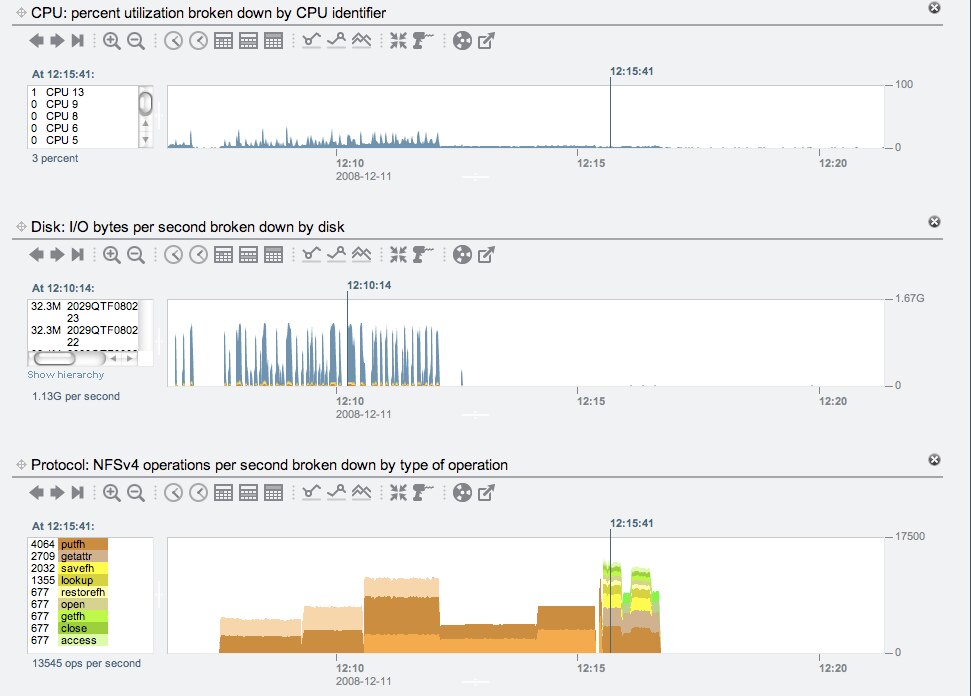This screenshot has height=696, width=971.
Task: Click the Disk legend horizontal scrollbar thumb
Action: 54,358
